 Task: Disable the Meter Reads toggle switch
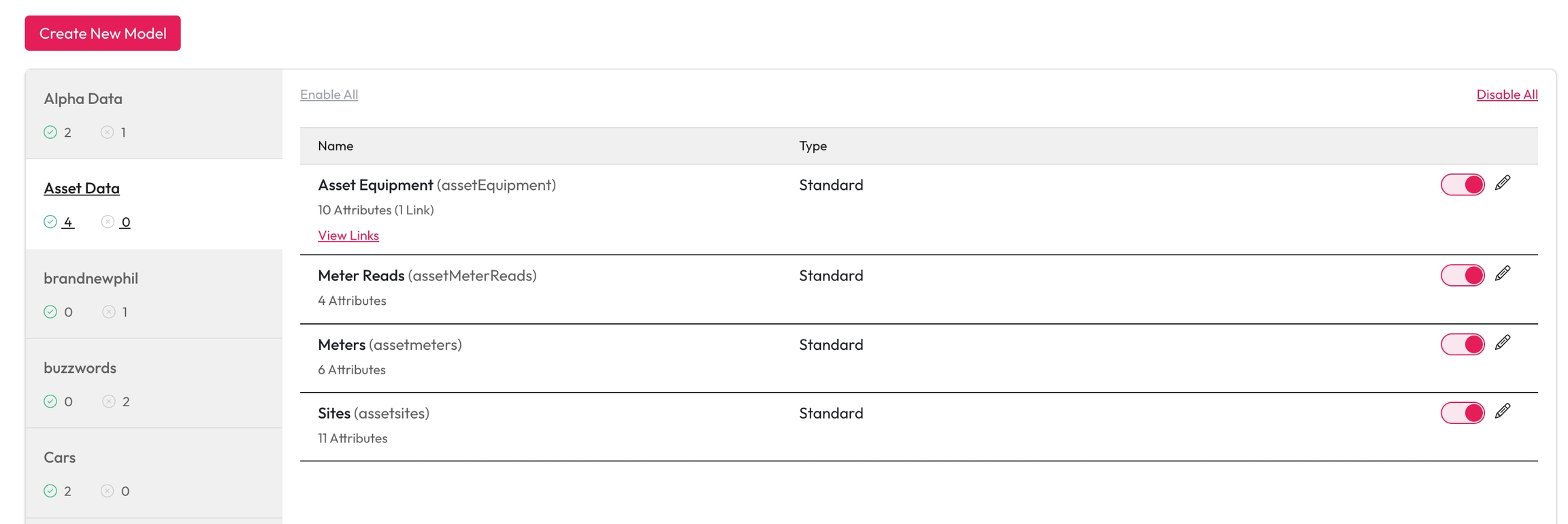tap(1462, 276)
